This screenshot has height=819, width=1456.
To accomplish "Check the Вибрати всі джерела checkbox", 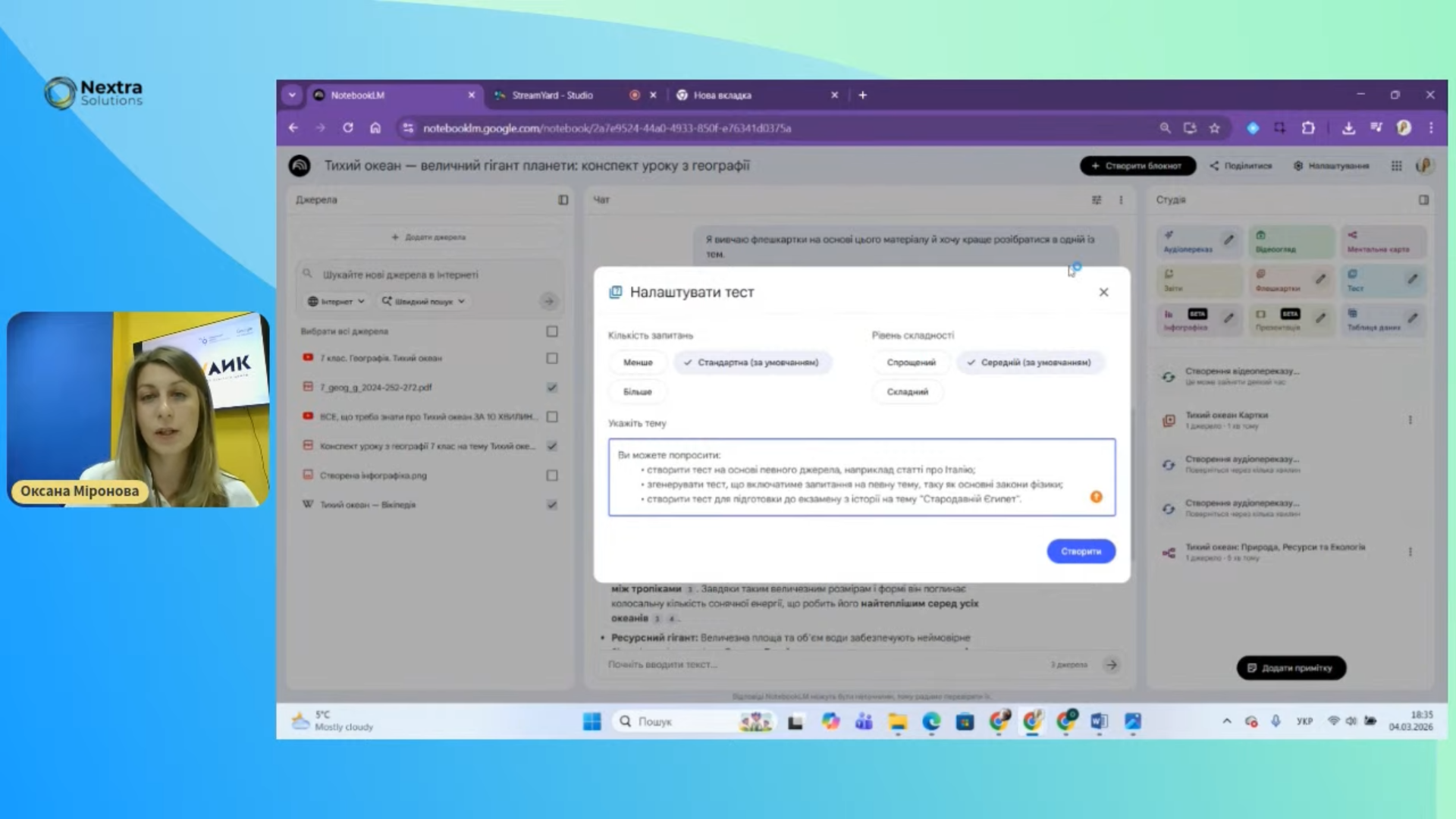I will (552, 331).
